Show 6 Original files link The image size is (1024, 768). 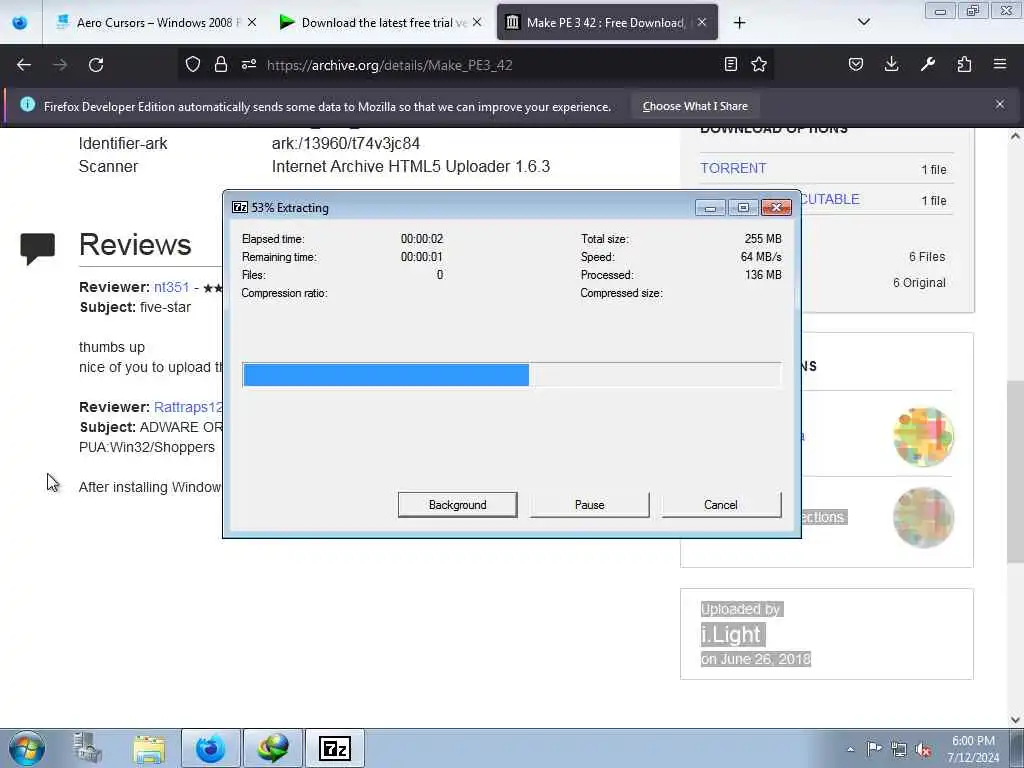919,283
